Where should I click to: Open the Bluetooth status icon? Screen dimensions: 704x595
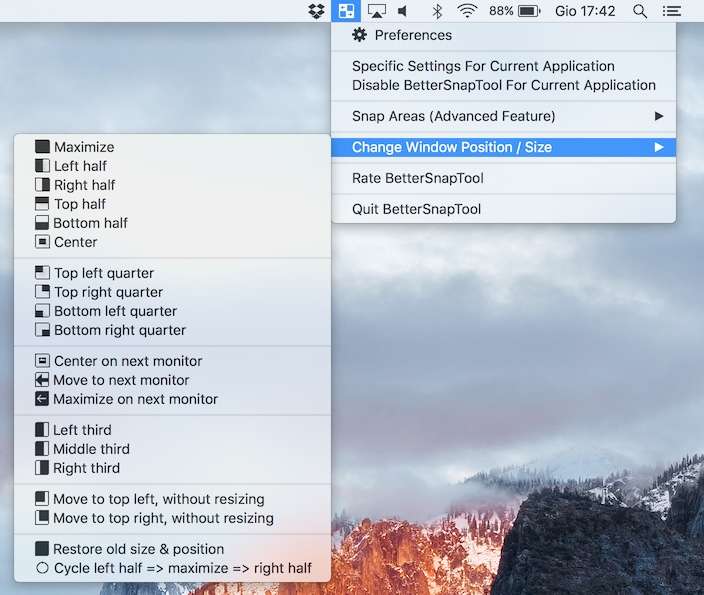(x=437, y=11)
